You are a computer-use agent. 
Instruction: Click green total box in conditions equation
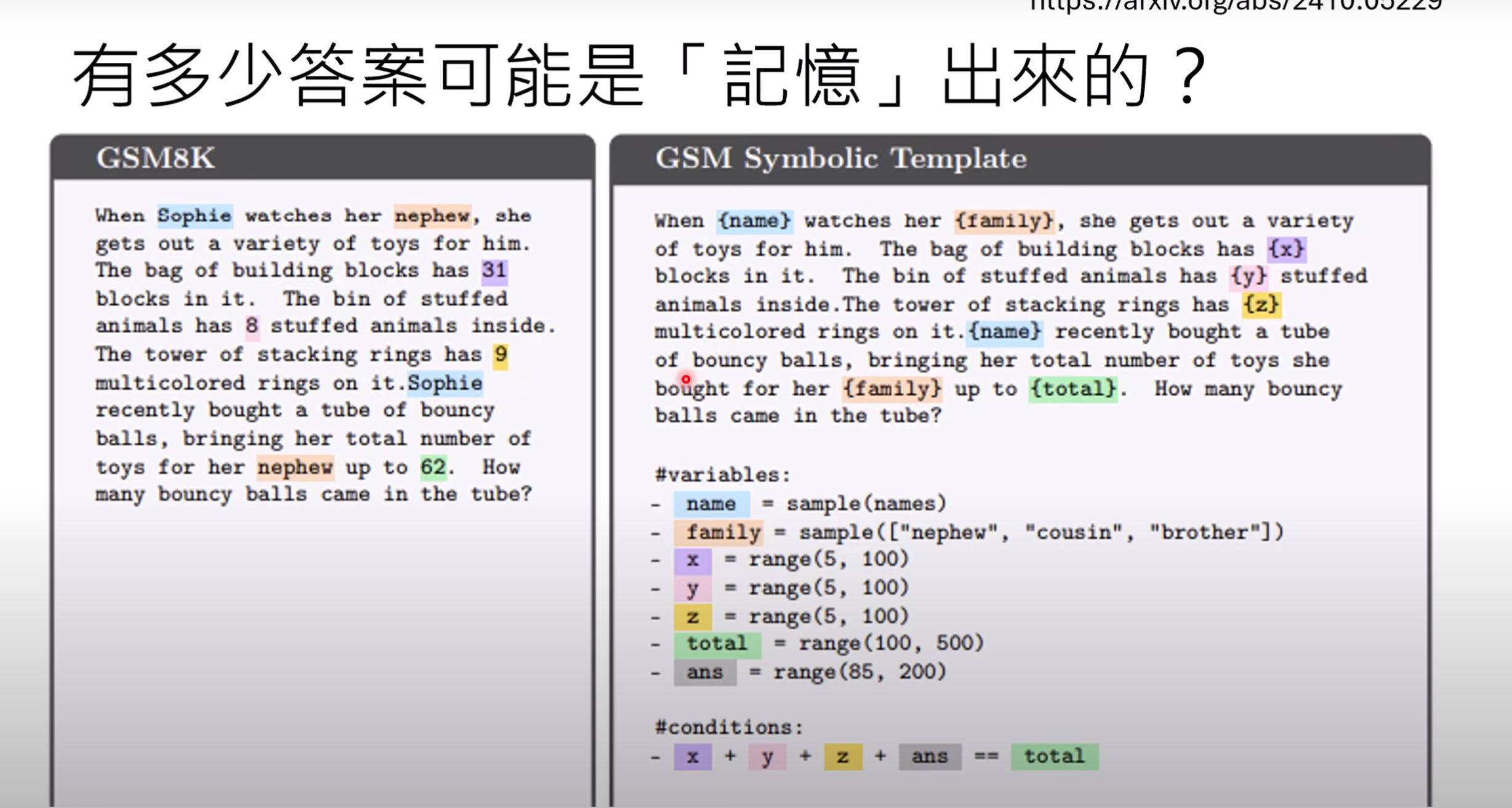coord(1055,757)
